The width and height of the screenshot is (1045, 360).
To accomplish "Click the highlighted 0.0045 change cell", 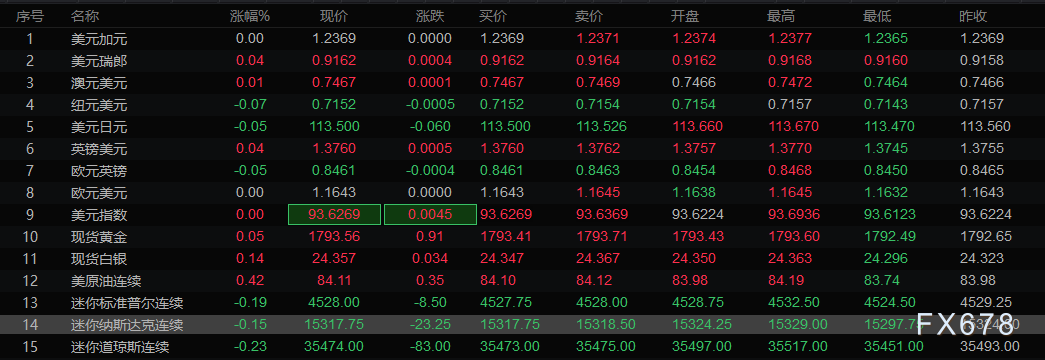I will point(430,215).
